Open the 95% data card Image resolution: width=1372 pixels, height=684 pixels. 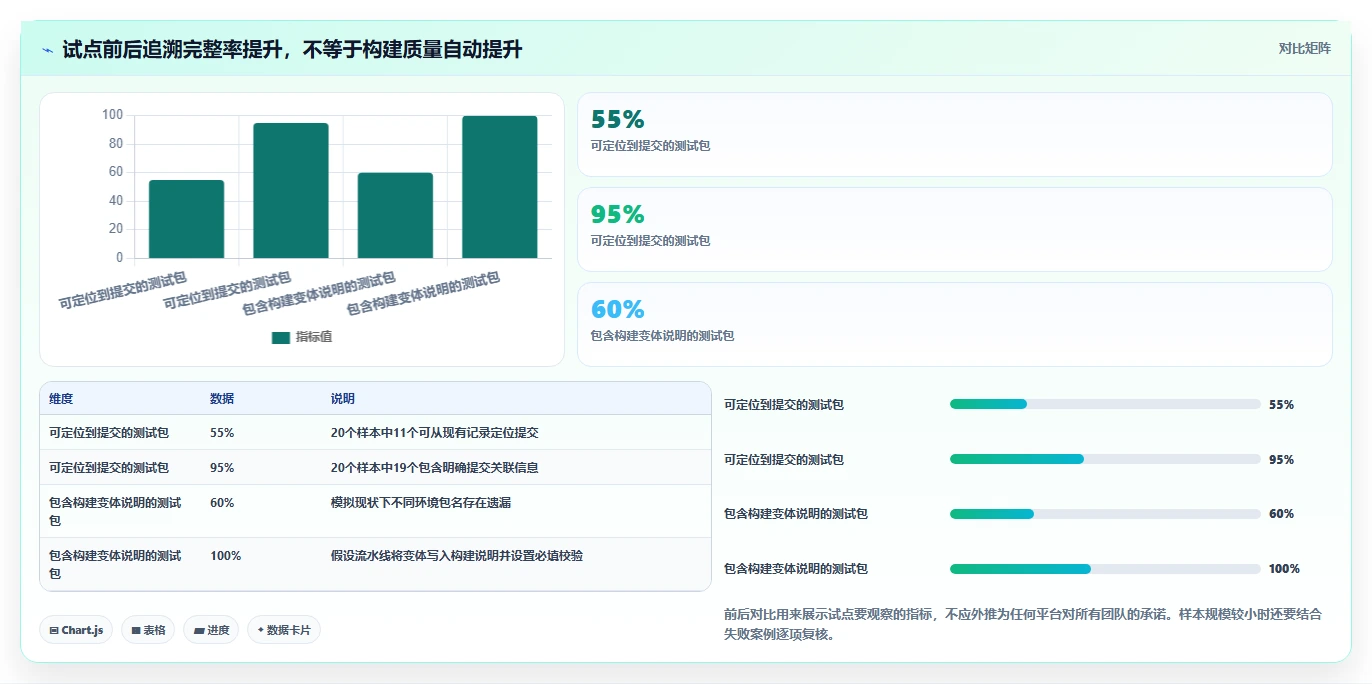[x=955, y=230]
